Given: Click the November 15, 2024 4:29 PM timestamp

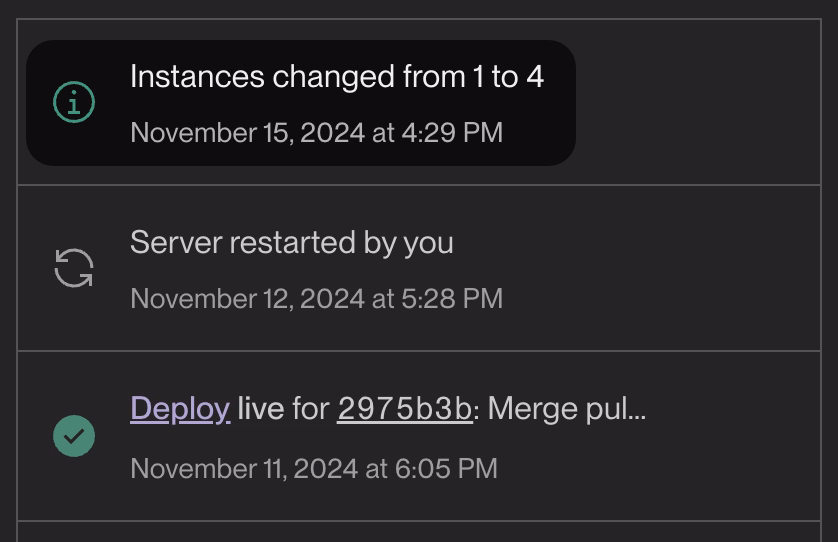Looking at the screenshot, I should click(x=316, y=133).
